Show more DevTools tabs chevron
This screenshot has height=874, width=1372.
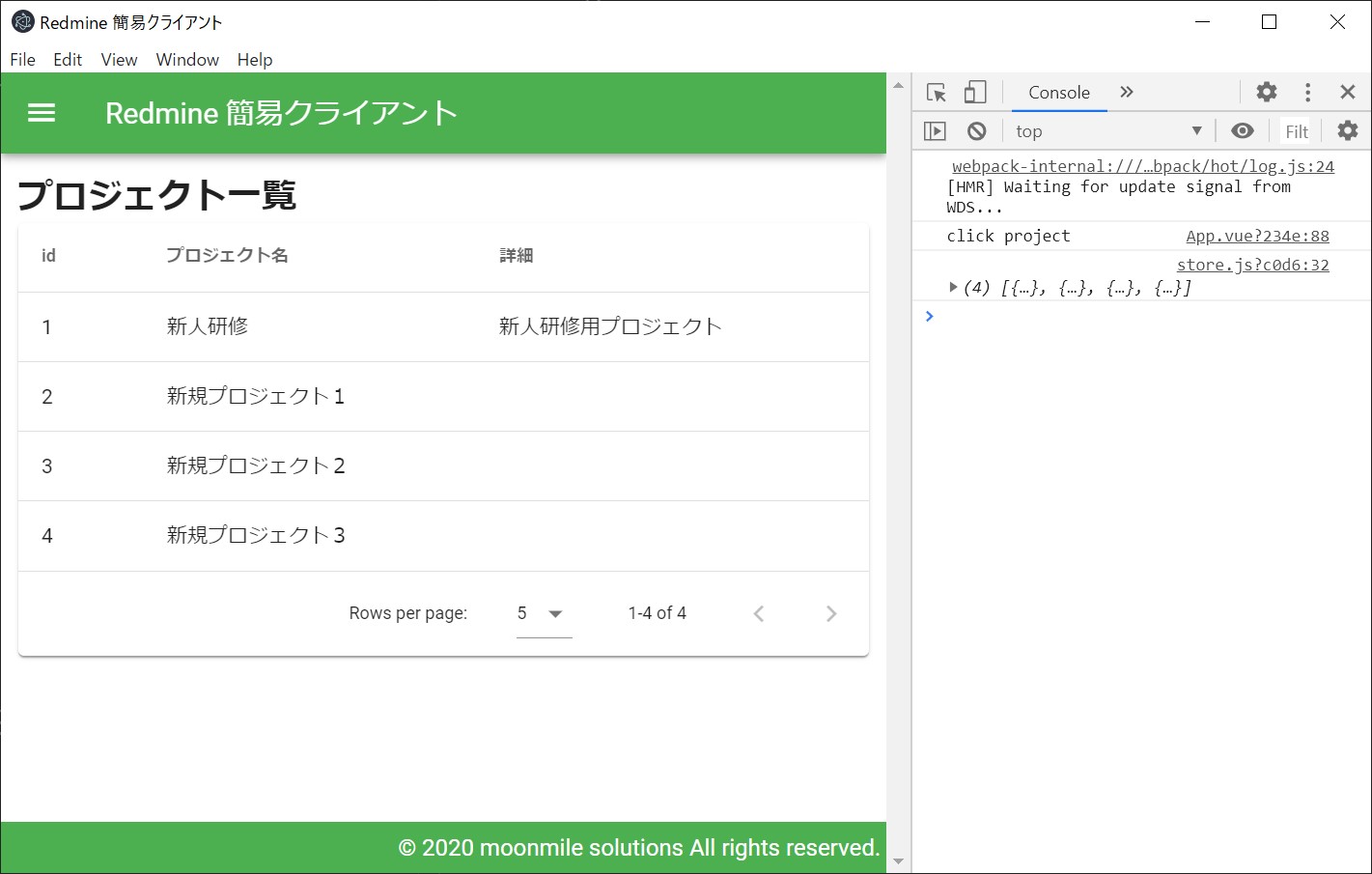1126,93
